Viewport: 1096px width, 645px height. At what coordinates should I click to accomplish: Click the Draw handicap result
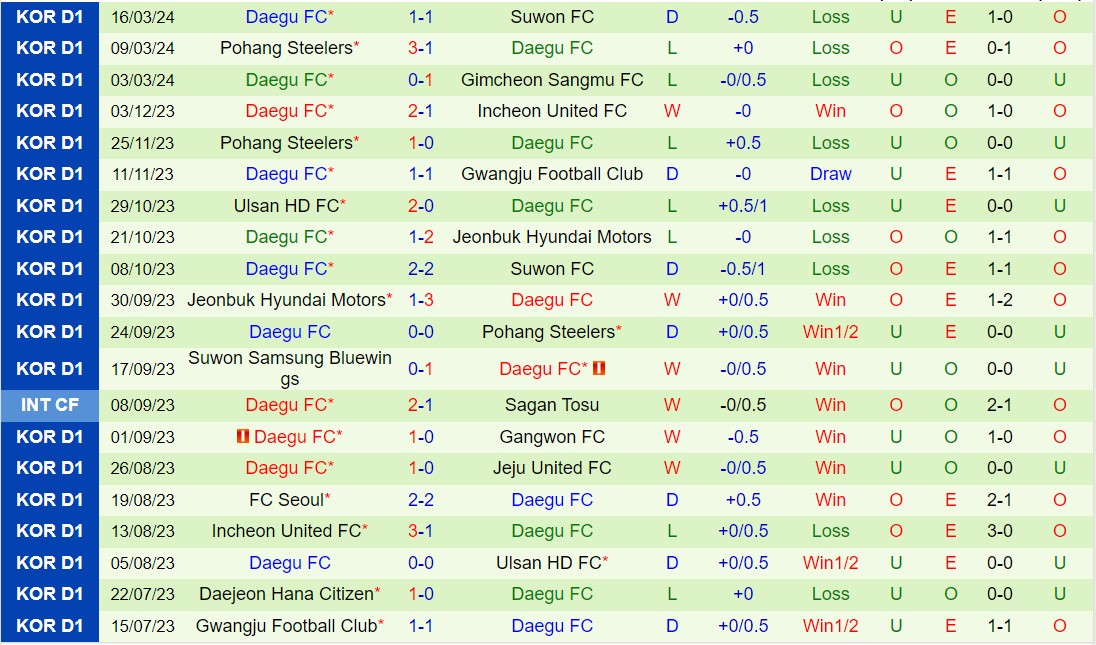[x=830, y=174]
